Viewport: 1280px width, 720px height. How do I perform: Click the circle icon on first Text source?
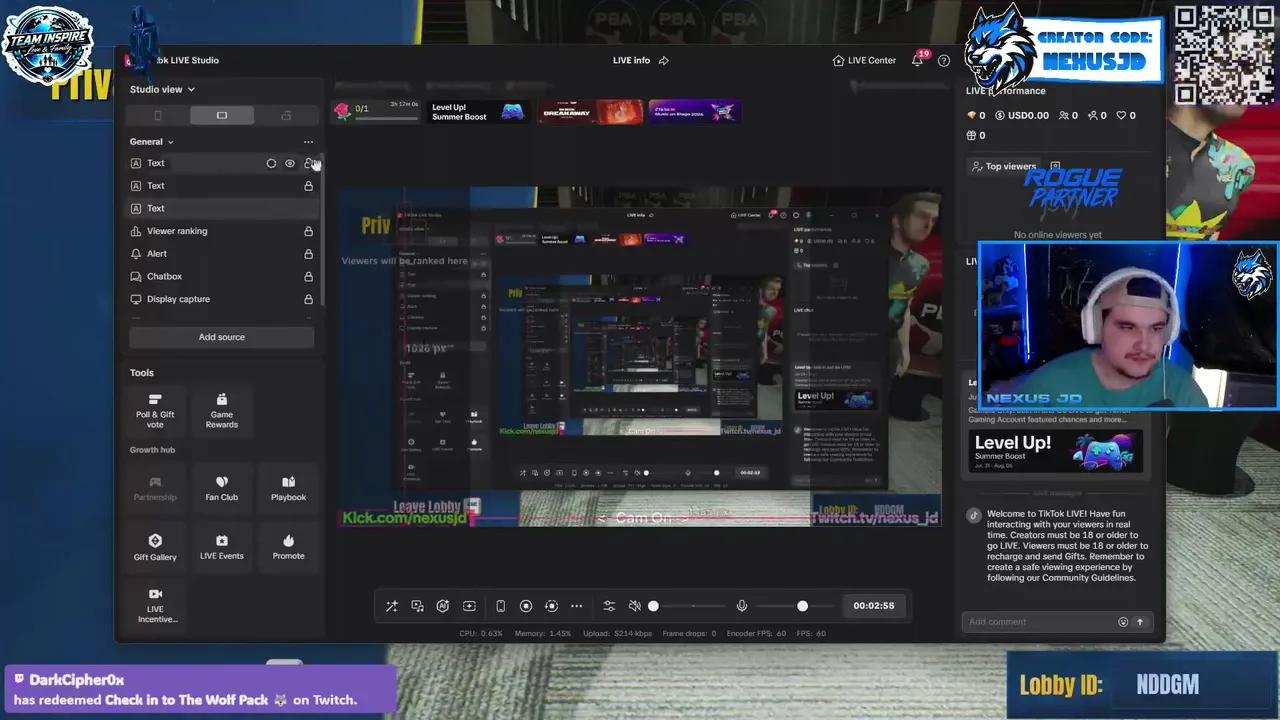271,163
